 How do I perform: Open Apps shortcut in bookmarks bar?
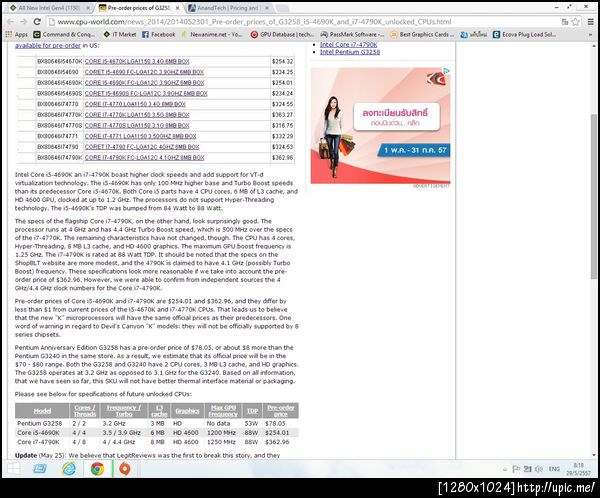pos(16,34)
